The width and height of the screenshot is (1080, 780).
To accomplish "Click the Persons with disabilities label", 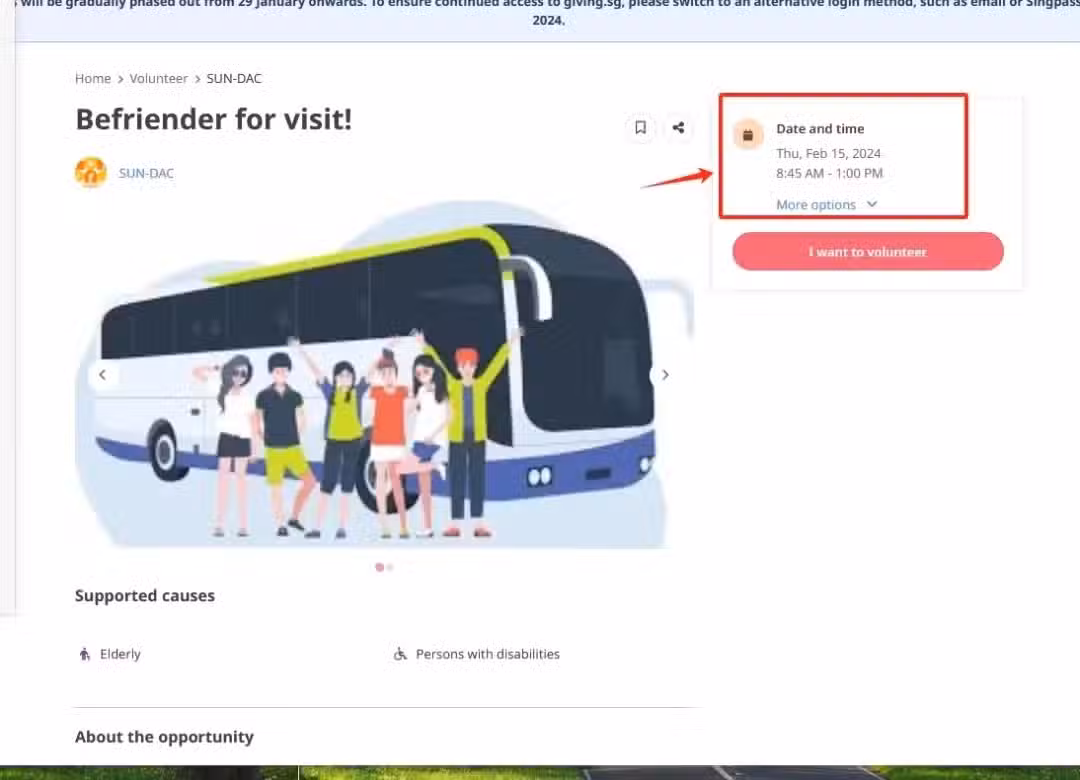I will coord(488,654).
